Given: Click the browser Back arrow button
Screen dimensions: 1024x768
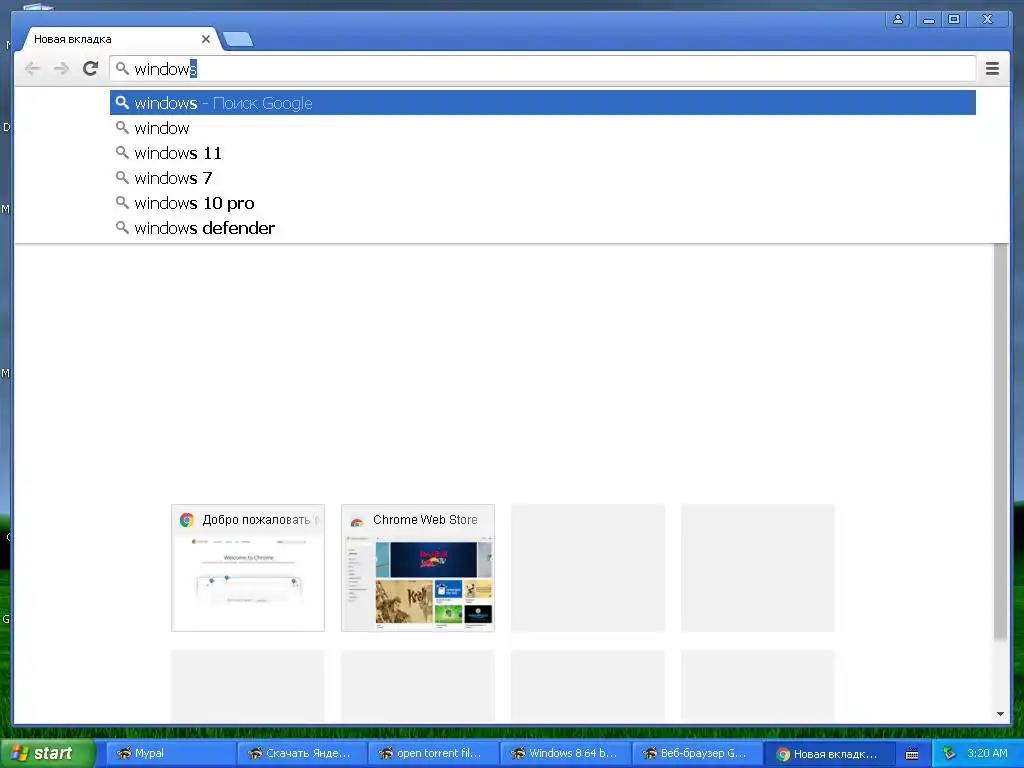Looking at the screenshot, I should coord(32,69).
